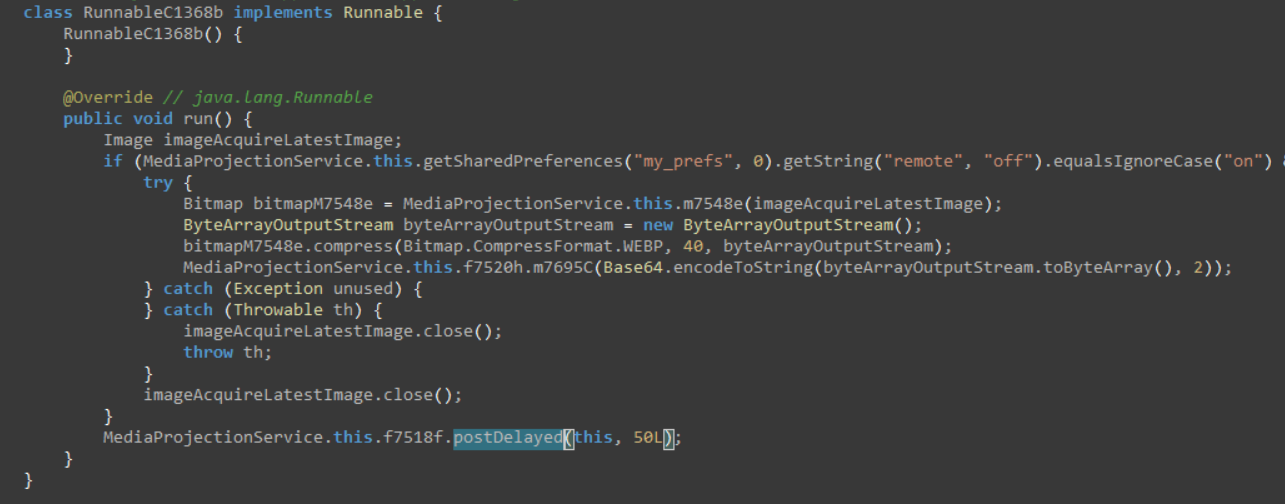Click the throw th statement
The image size is (1285, 504).
click(x=227, y=352)
